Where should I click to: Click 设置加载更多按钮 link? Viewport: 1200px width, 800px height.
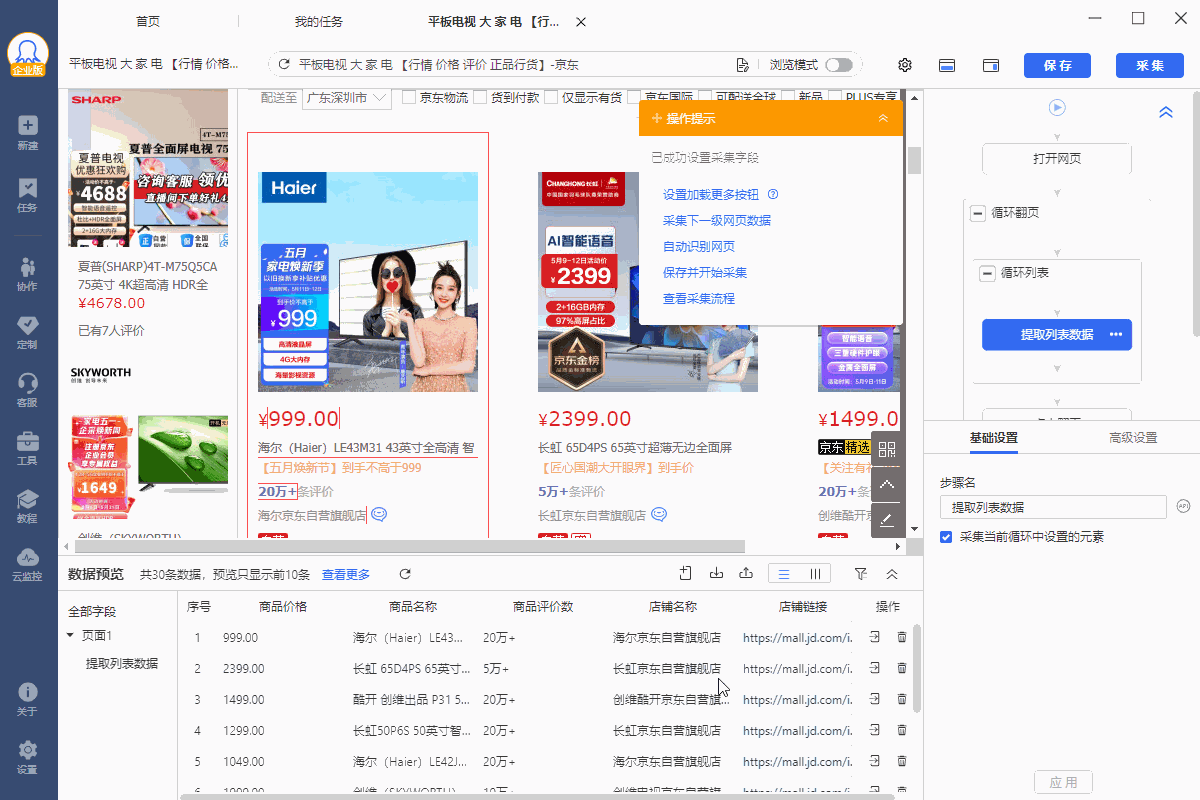(711, 194)
